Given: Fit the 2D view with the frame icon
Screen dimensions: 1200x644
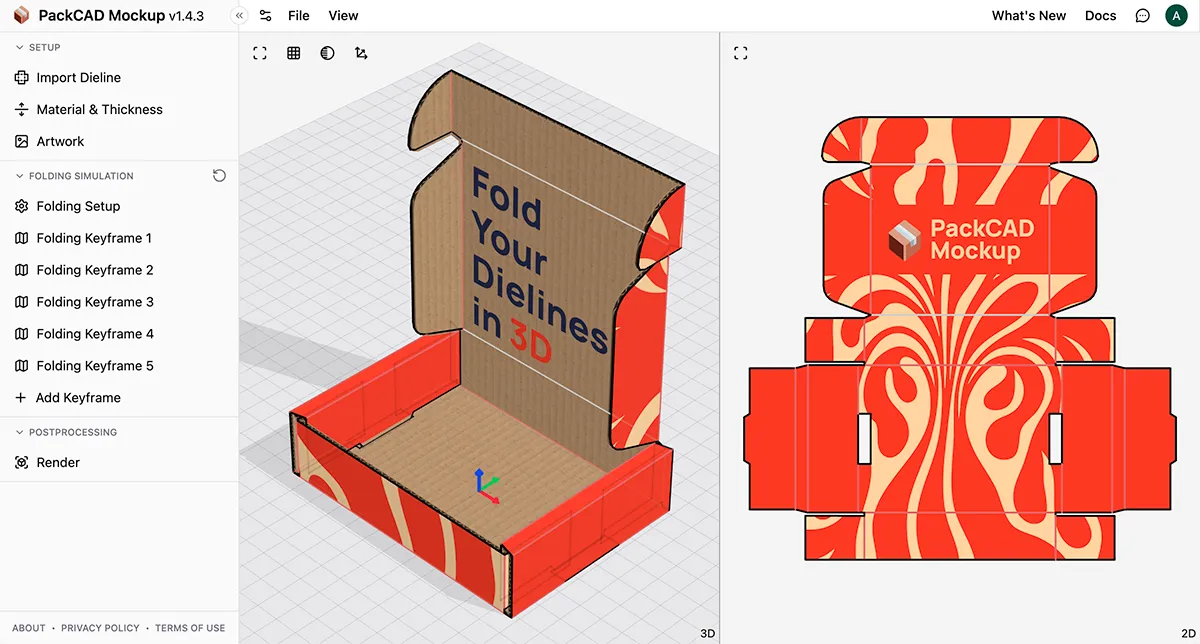Looking at the screenshot, I should click(x=741, y=53).
